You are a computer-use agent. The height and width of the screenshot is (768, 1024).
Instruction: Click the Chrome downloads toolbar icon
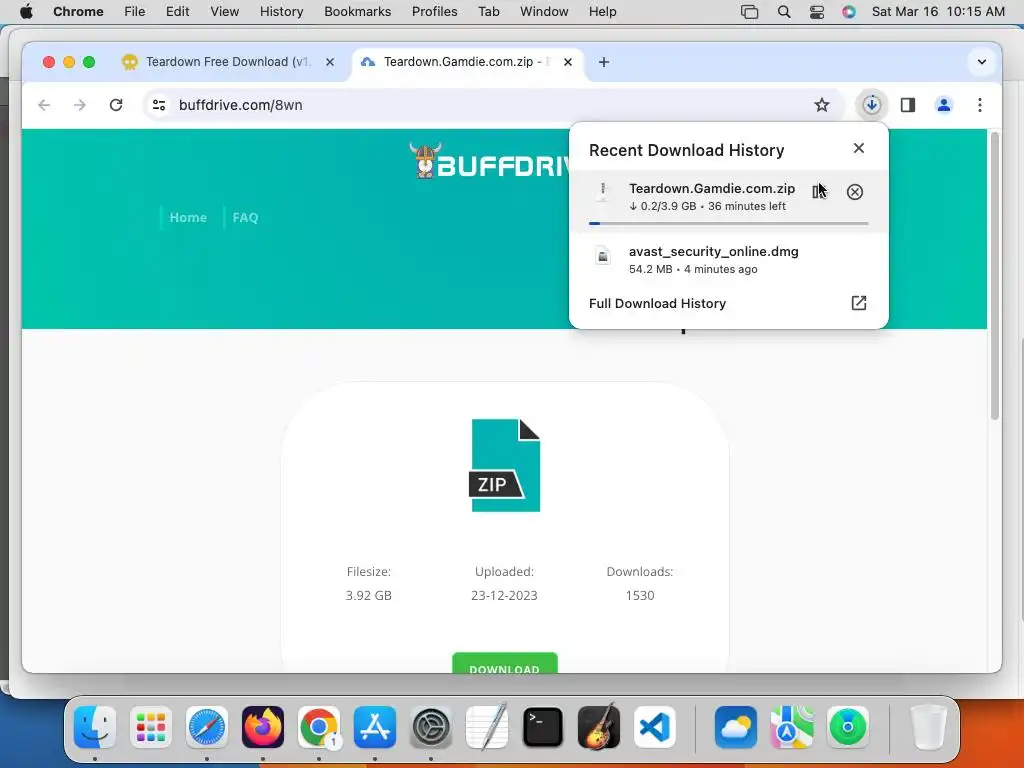tap(871, 105)
